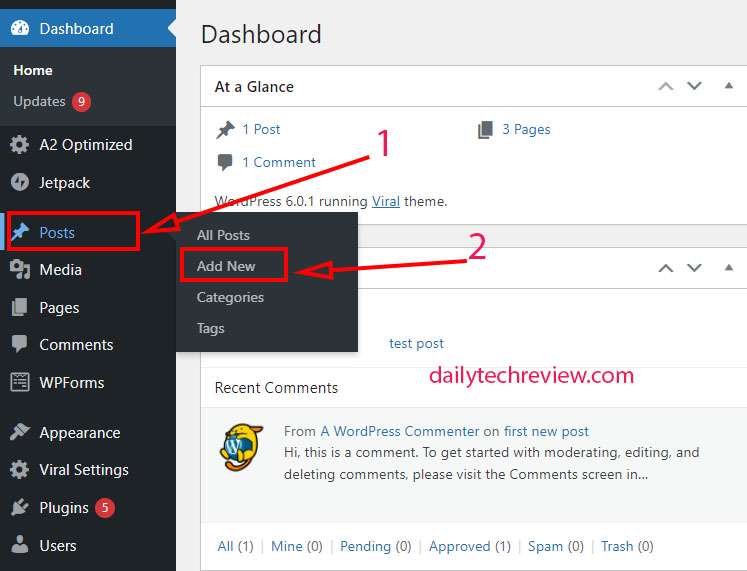This screenshot has height=571, width=747.
Task: Click the Dashboard gauge icon in sidebar
Action: pos(20,28)
